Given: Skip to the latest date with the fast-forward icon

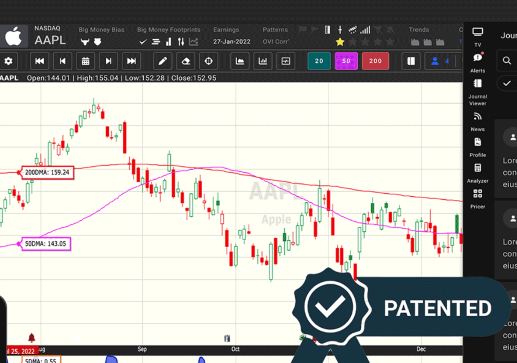Looking at the screenshot, I should coord(131,61).
